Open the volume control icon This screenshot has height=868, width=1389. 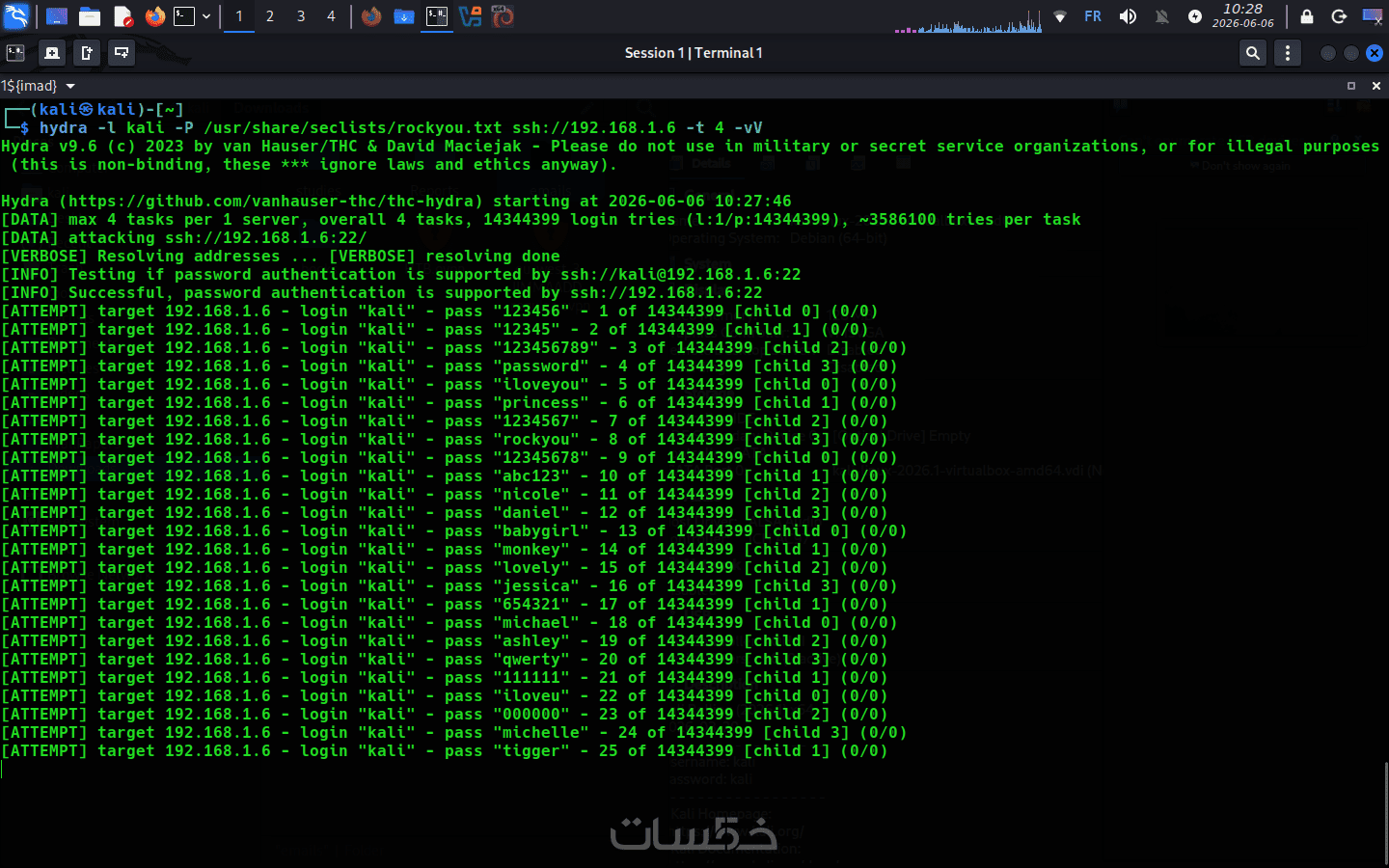click(x=1128, y=16)
